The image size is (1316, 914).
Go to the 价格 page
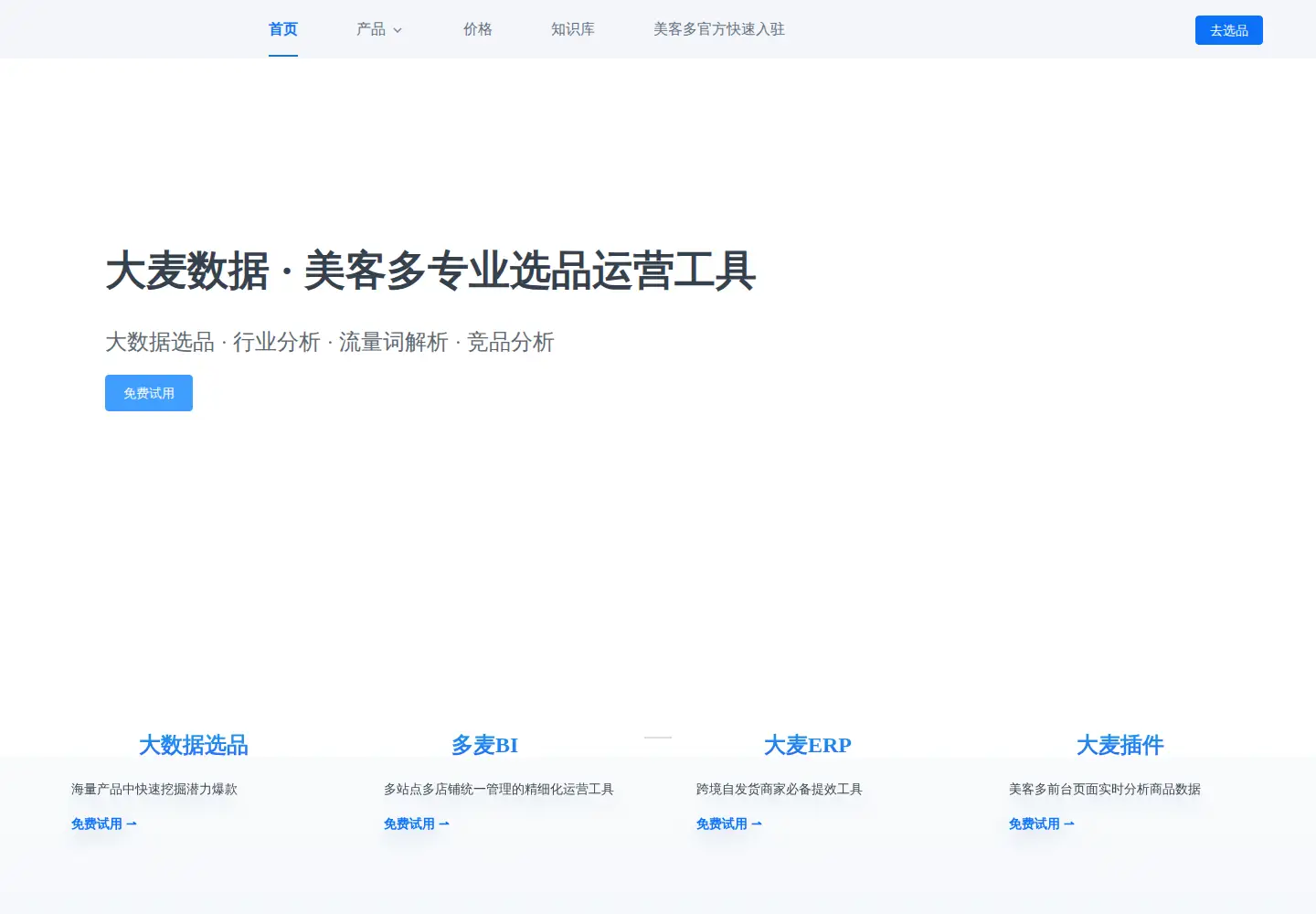pos(477,29)
